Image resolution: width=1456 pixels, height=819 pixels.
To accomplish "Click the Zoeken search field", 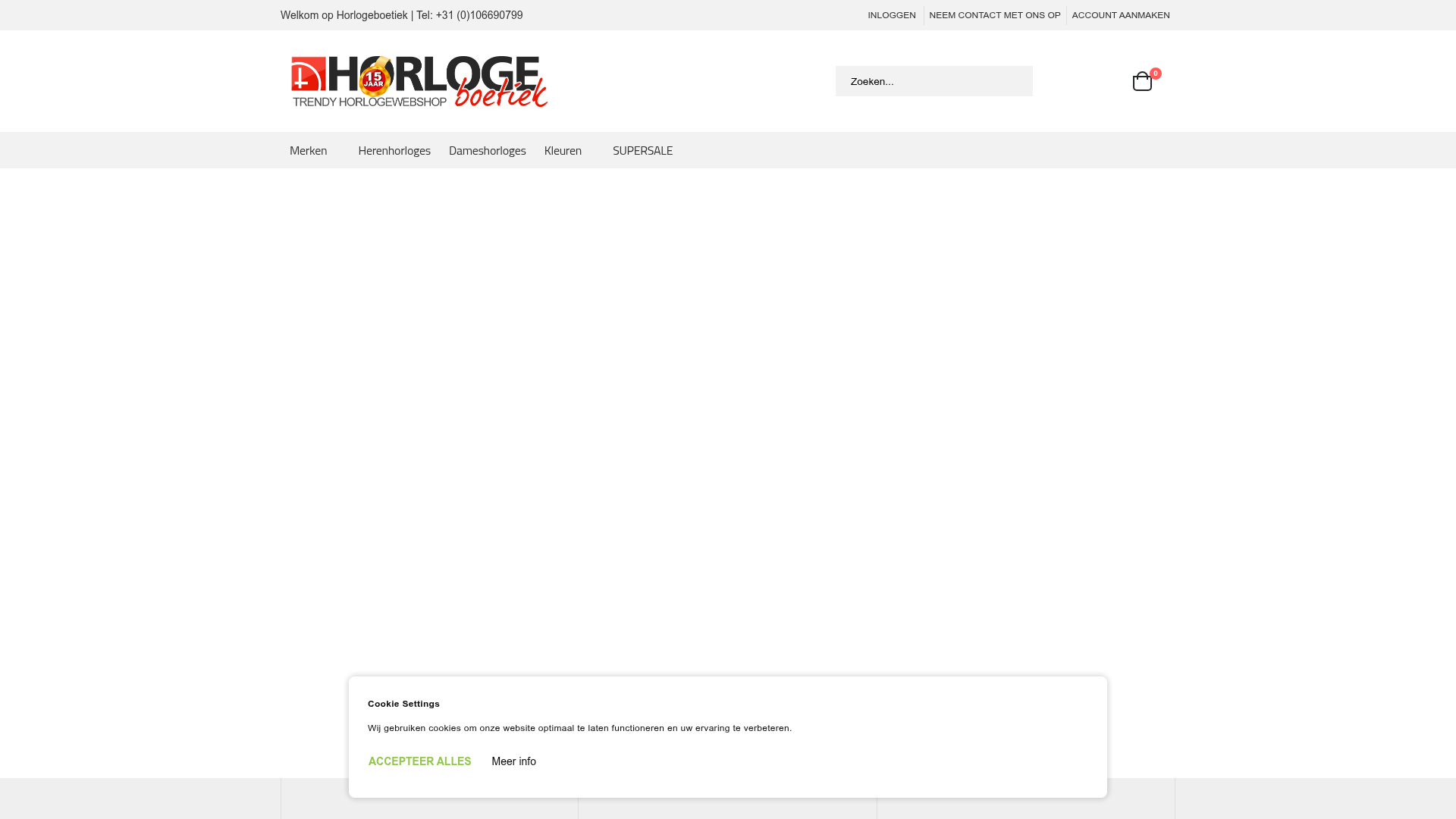I will tap(934, 81).
